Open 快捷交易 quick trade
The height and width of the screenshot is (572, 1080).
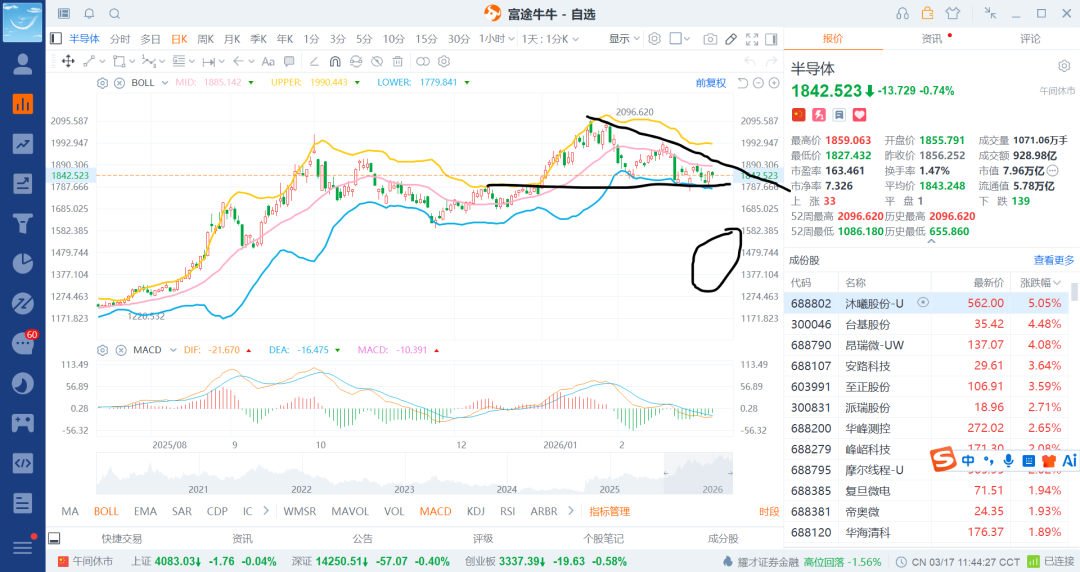(x=122, y=538)
